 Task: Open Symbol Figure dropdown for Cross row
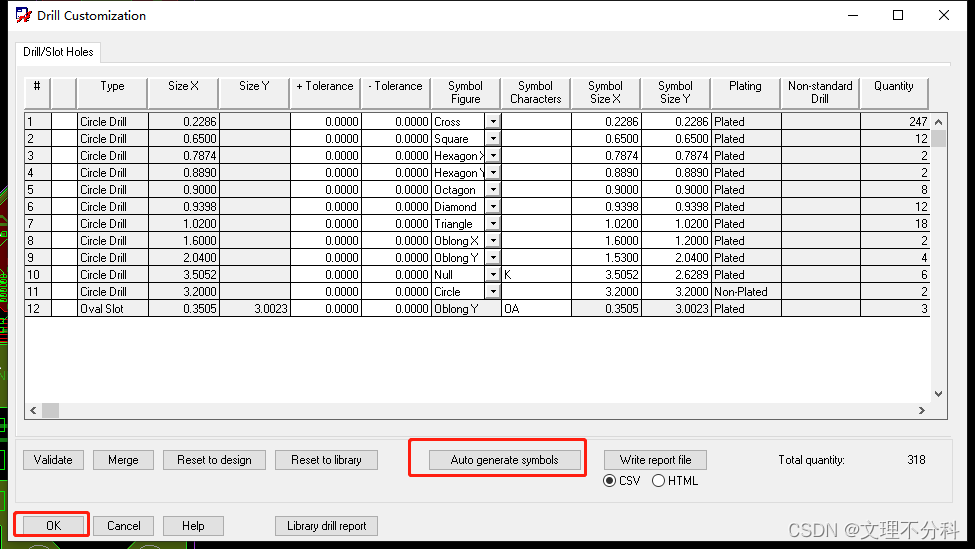pyautogui.click(x=492, y=122)
